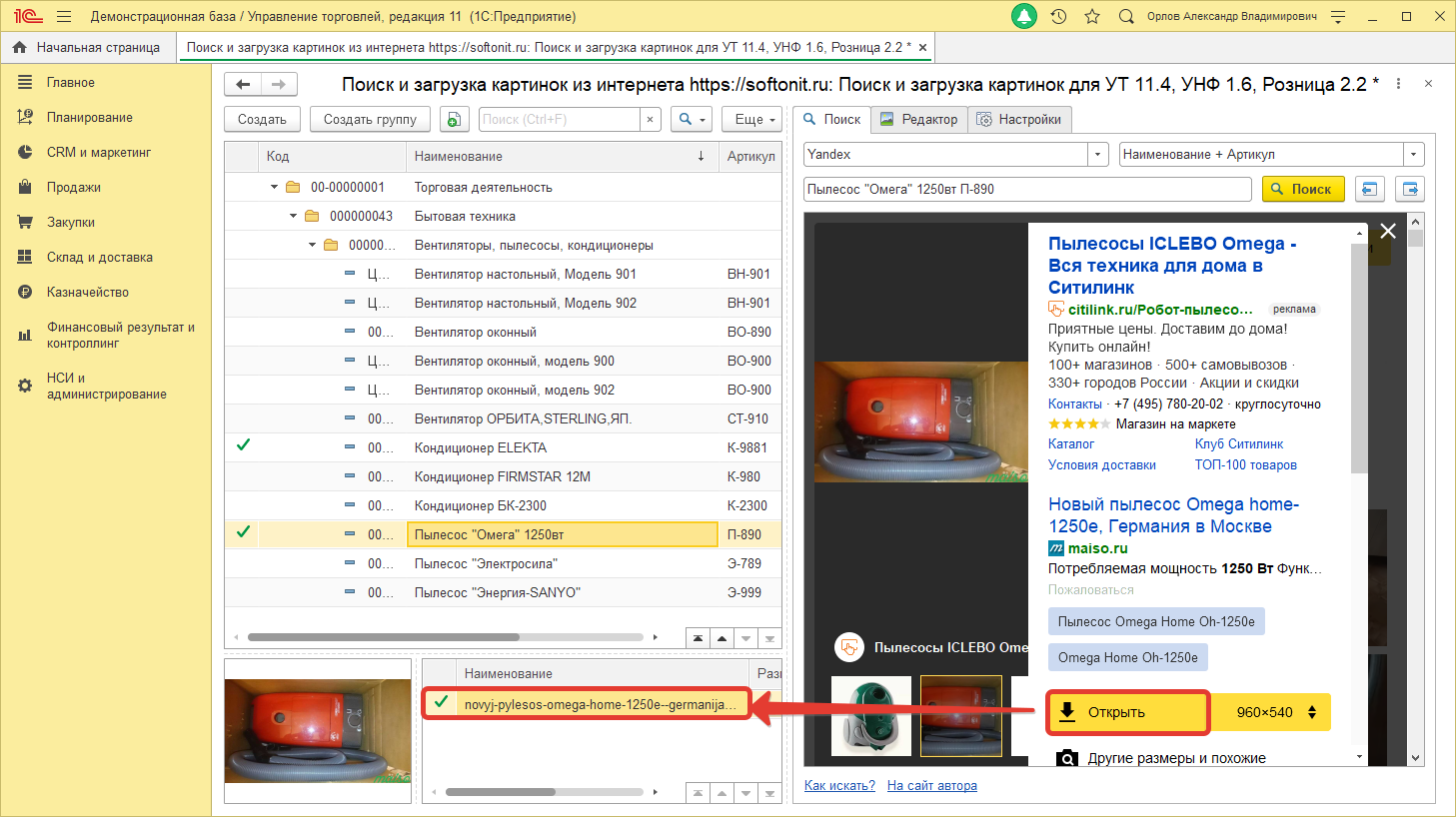The height and width of the screenshot is (817, 1456).
Task: Open Главное section in sidebar
Action: point(71,83)
